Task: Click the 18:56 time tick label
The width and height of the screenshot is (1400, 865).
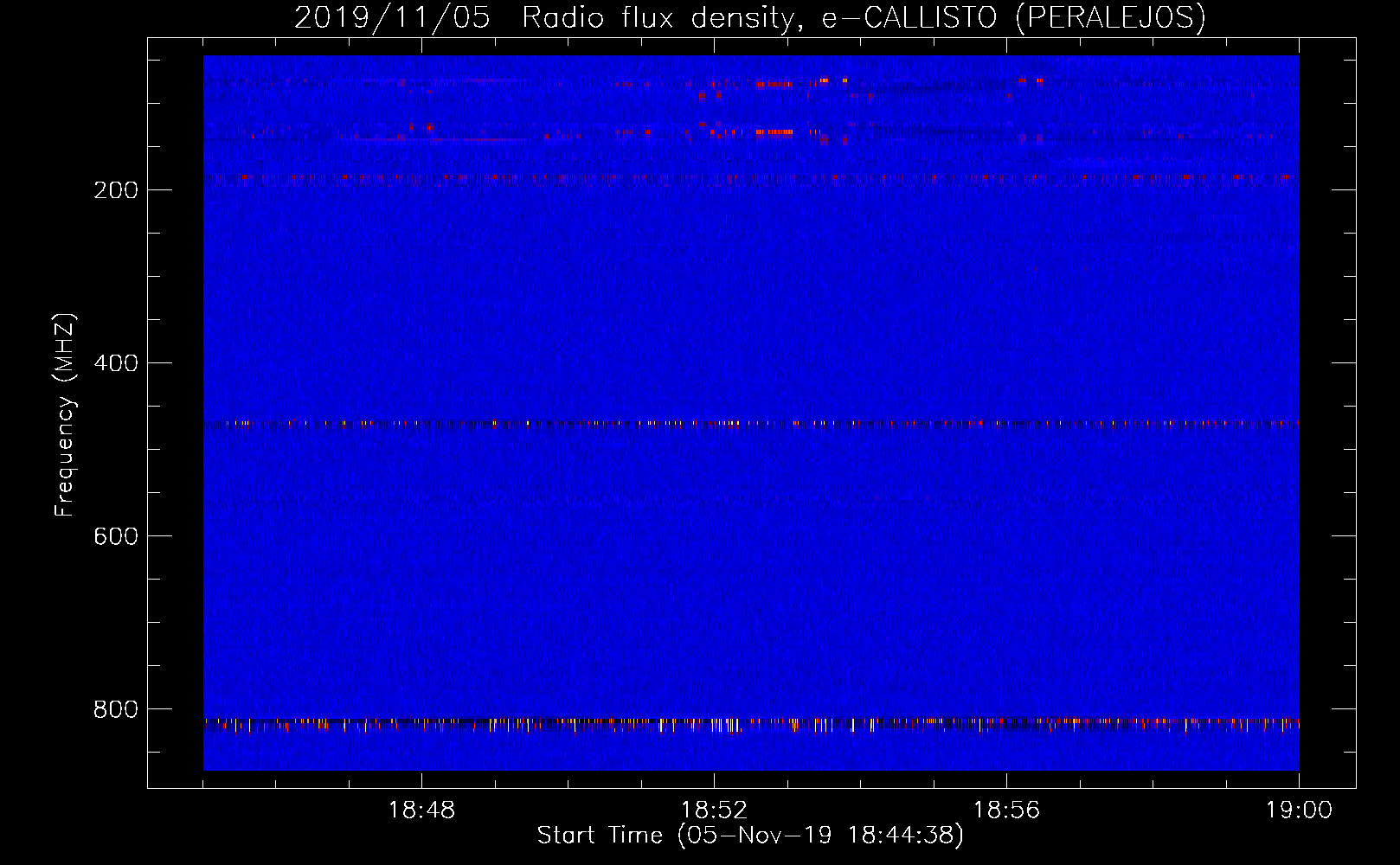Action: pyautogui.click(x=1006, y=811)
